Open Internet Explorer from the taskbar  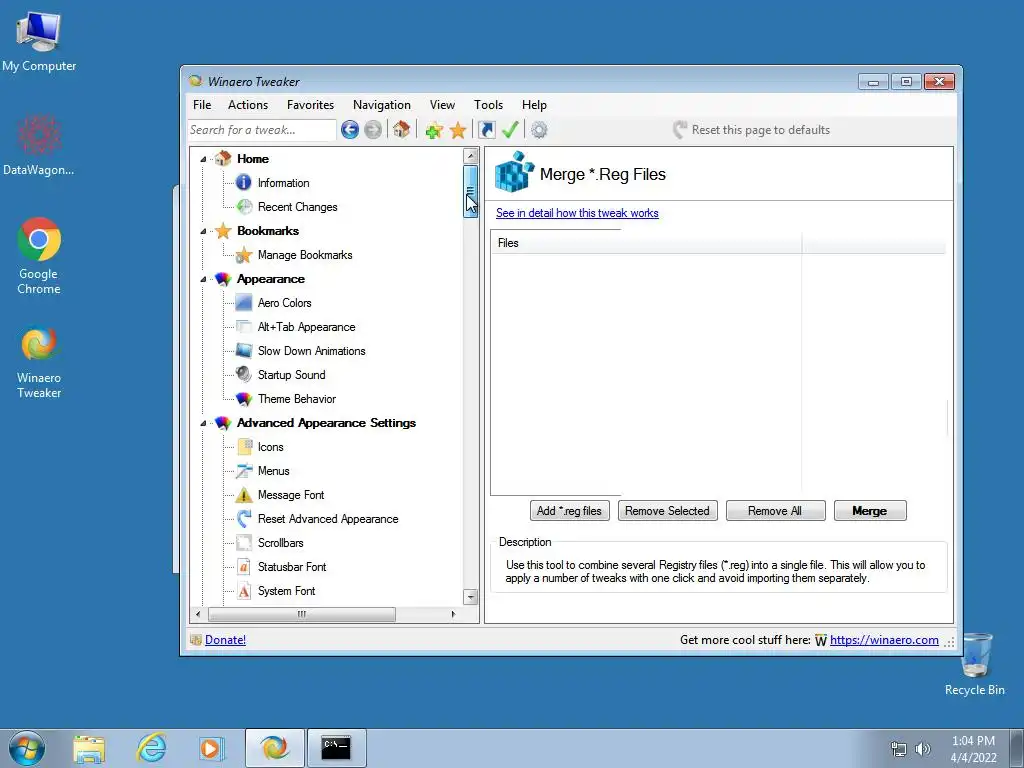pyautogui.click(x=151, y=748)
